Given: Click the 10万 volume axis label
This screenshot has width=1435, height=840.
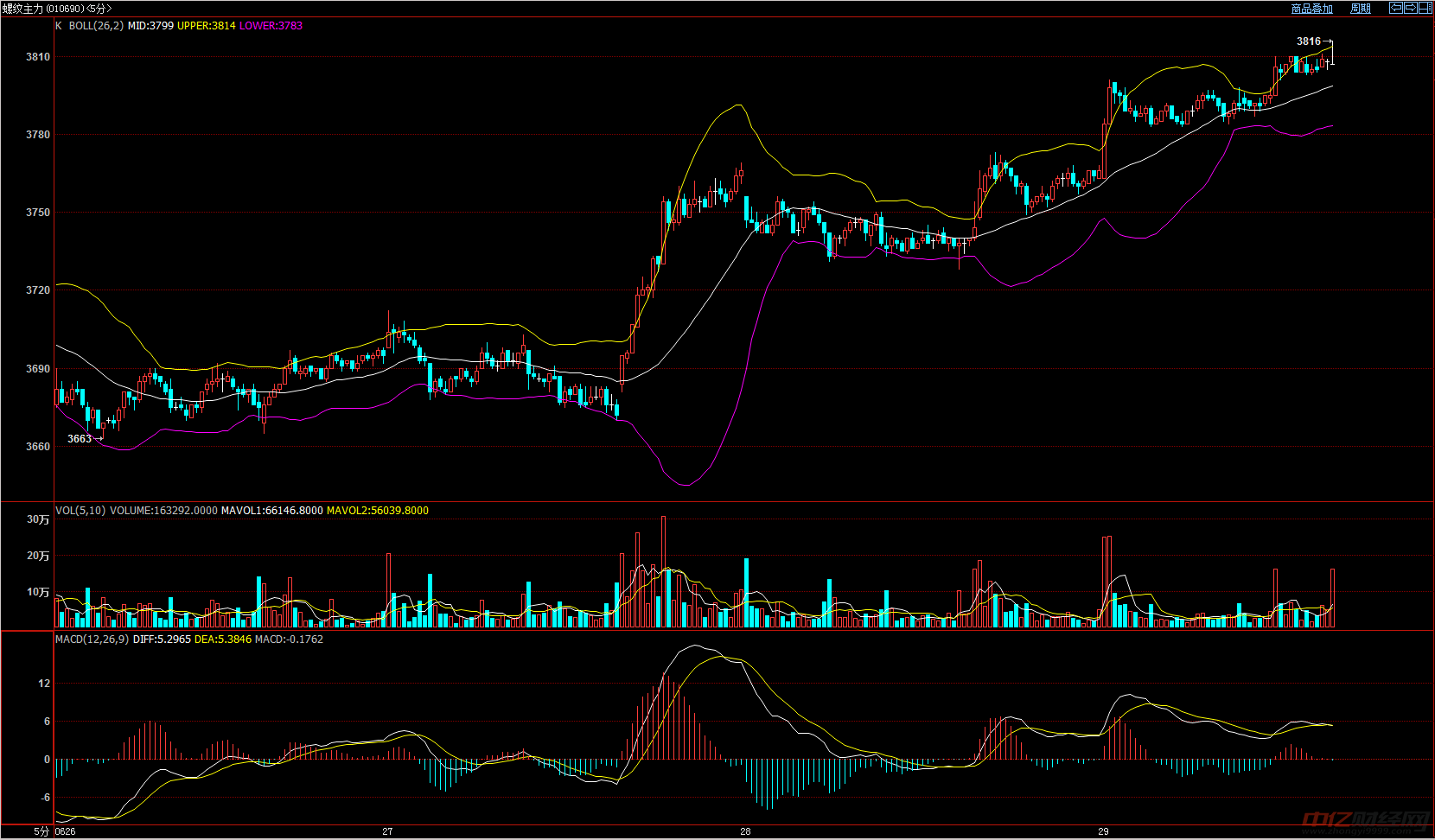Looking at the screenshot, I should 38,592.
